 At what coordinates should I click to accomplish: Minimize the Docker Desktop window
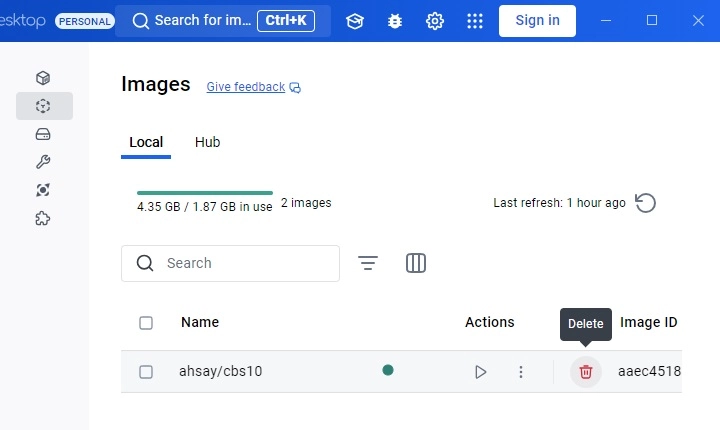point(606,21)
